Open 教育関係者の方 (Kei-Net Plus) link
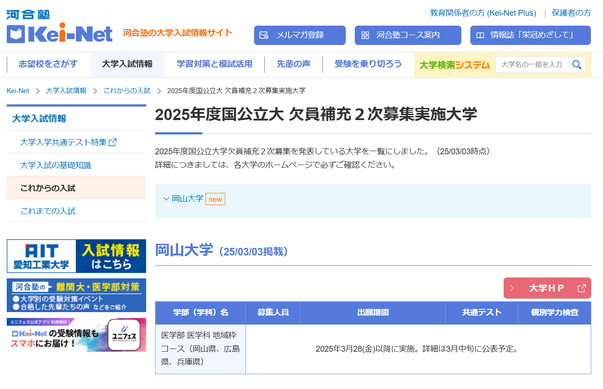The height and width of the screenshot is (389, 603). [483, 13]
